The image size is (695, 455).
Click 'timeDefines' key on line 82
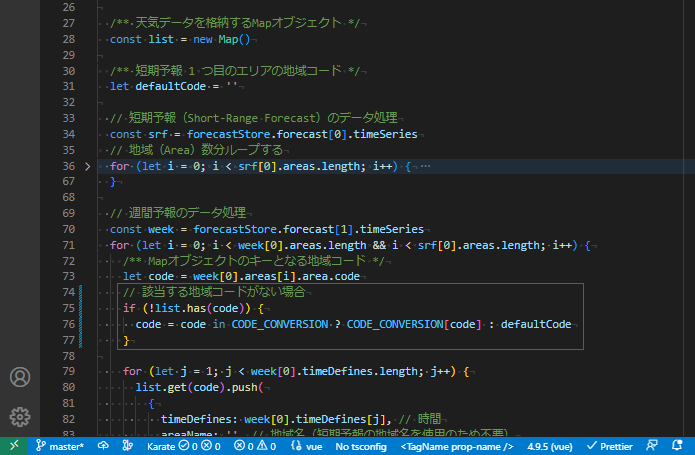pyautogui.click(x=196, y=419)
